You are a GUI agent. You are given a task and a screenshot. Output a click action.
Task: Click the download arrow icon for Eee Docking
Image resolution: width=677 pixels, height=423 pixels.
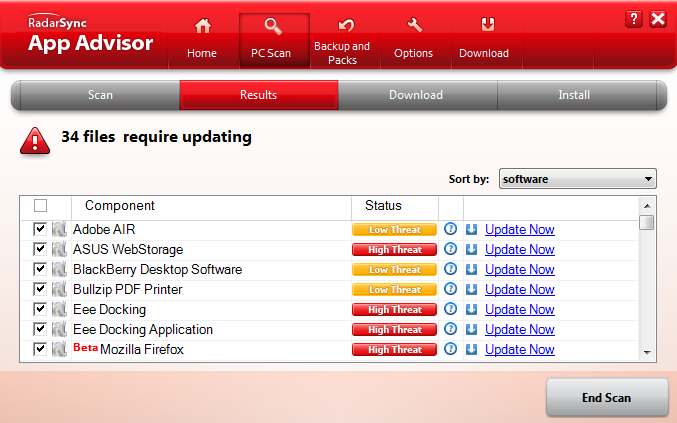pos(471,309)
